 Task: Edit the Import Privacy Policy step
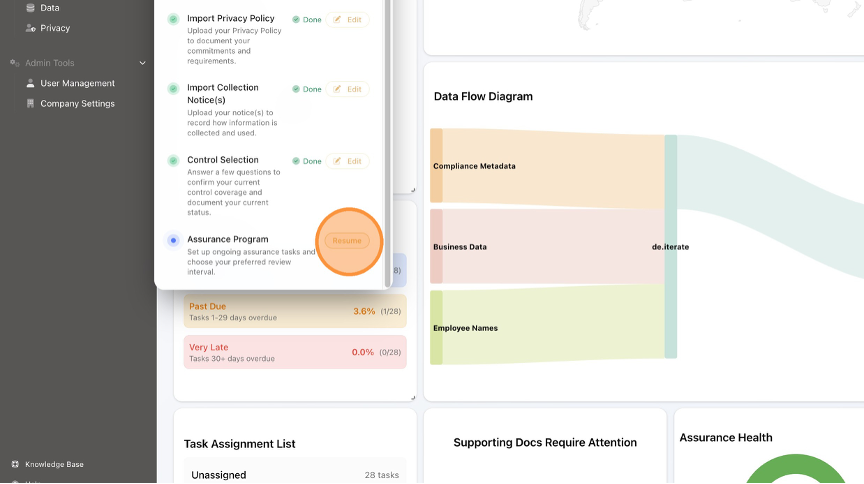tap(347, 20)
